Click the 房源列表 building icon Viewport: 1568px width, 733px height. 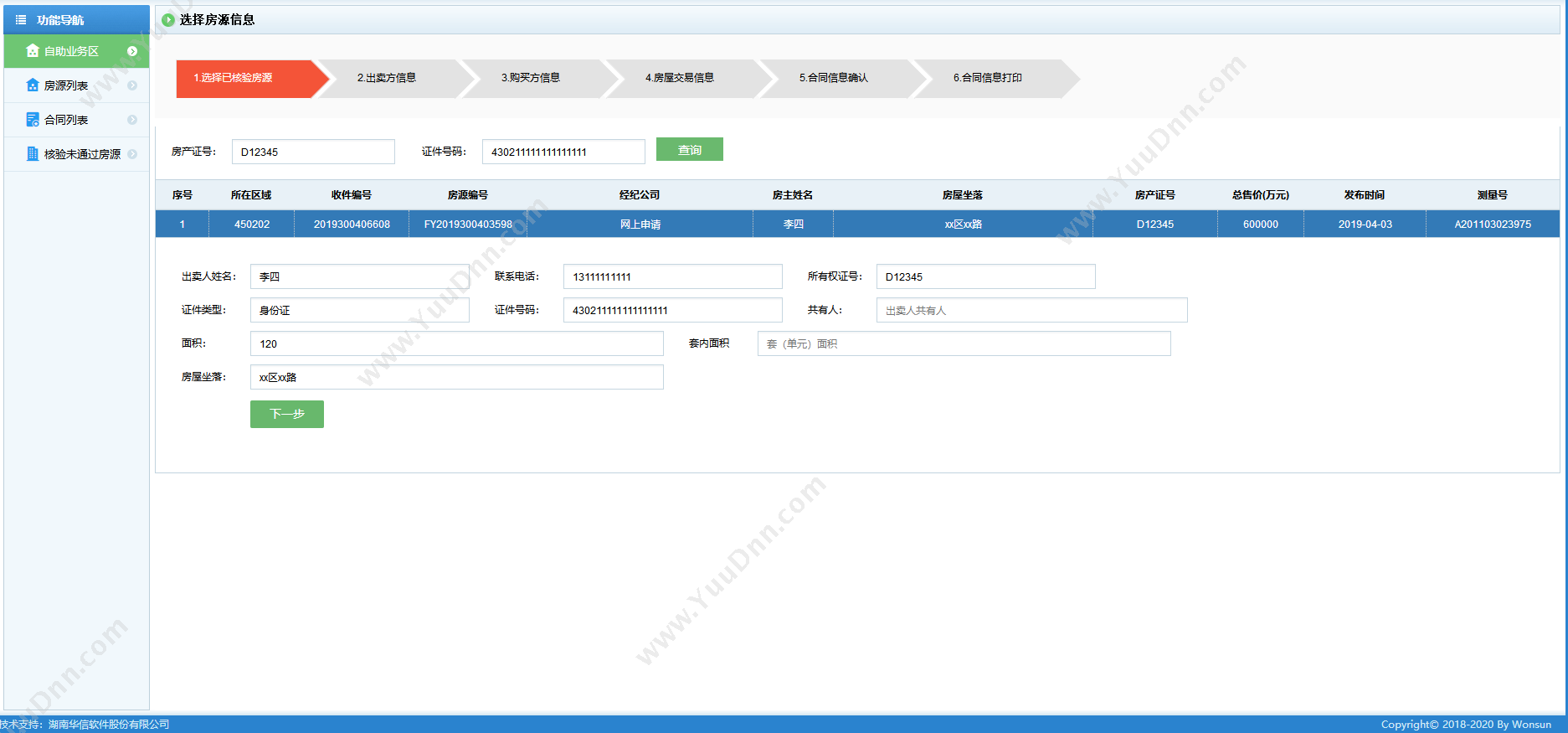(x=33, y=85)
